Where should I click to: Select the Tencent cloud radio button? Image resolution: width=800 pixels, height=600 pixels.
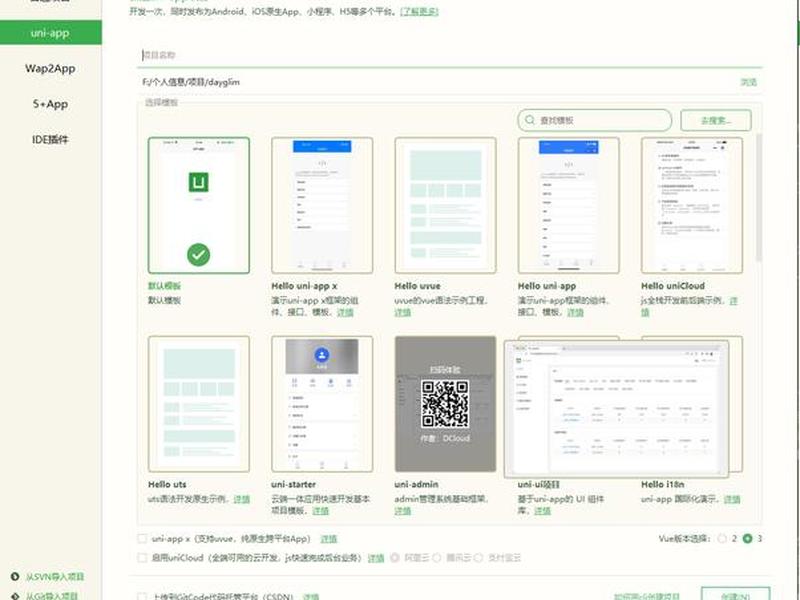(437, 558)
